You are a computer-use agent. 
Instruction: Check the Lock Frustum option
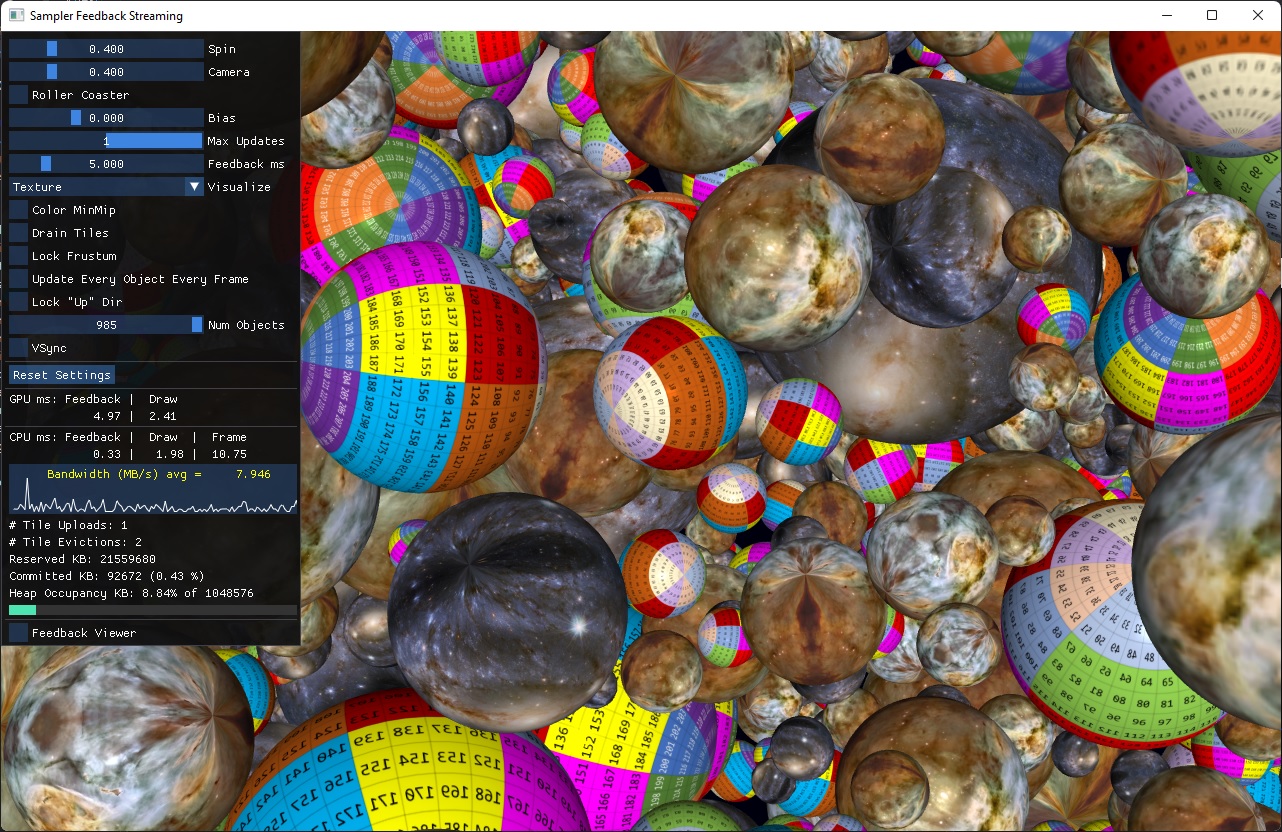(x=18, y=256)
